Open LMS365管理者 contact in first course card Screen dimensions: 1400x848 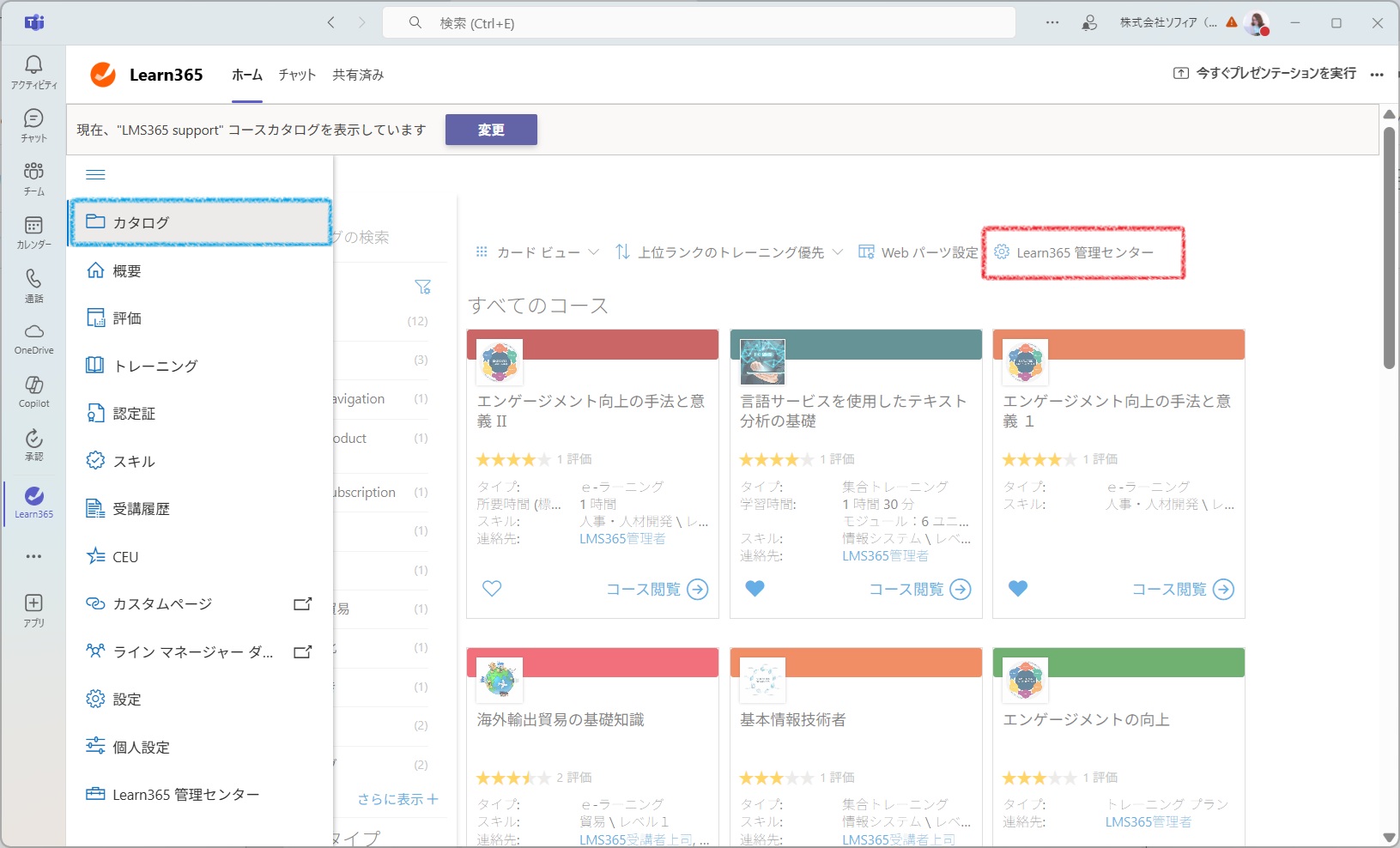pos(622,539)
